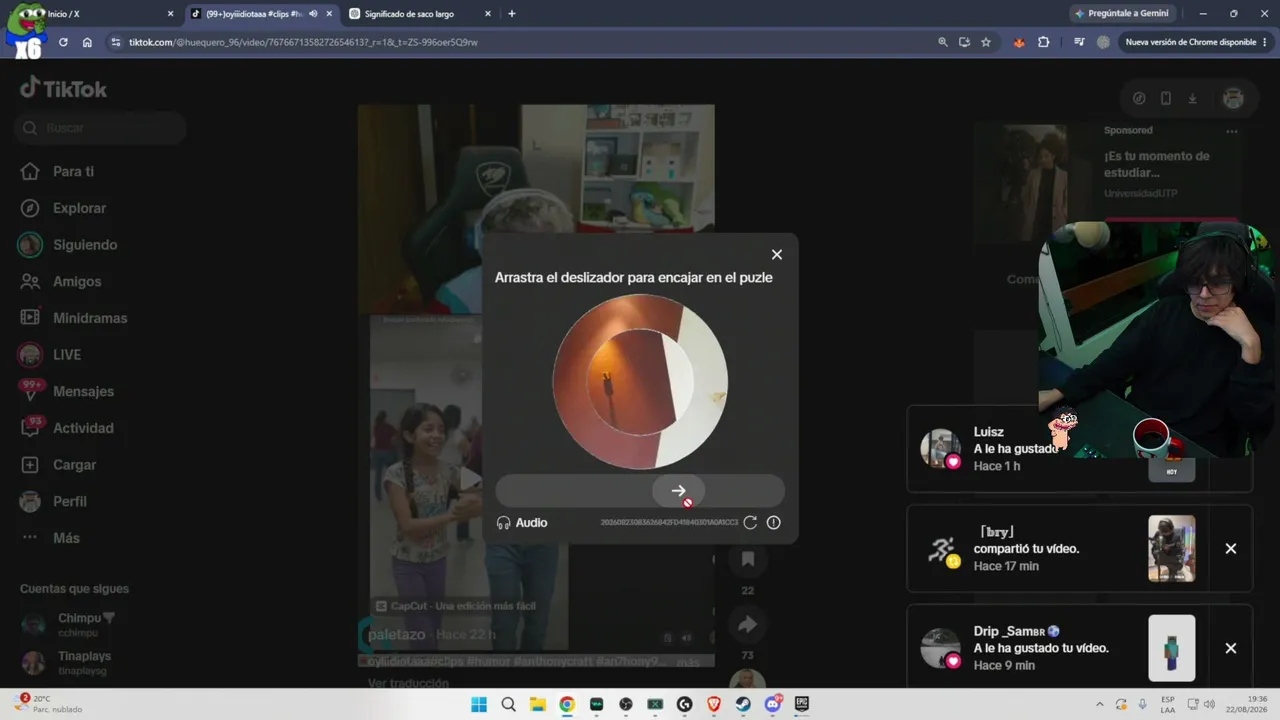Open a new browser tab
This screenshot has height=720, width=1280.
pyautogui.click(x=512, y=14)
